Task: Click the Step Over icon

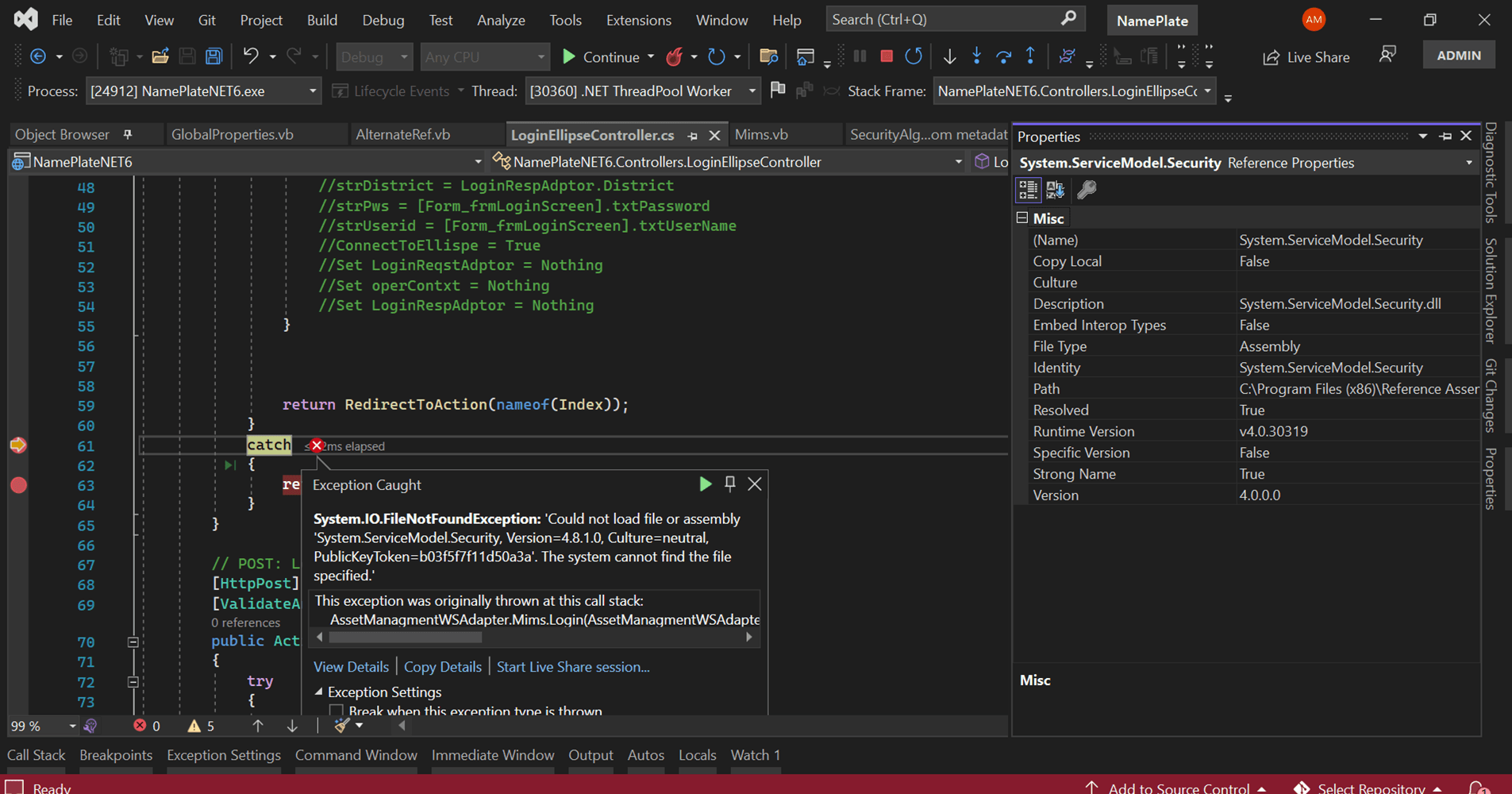Action: (1004, 56)
